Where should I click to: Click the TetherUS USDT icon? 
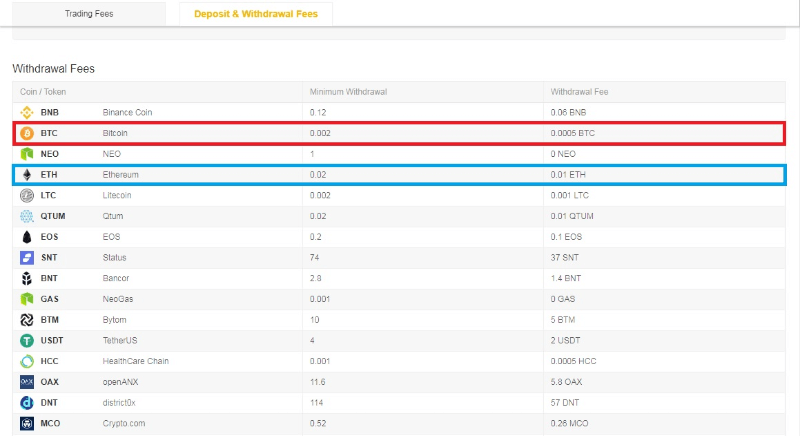27,340
